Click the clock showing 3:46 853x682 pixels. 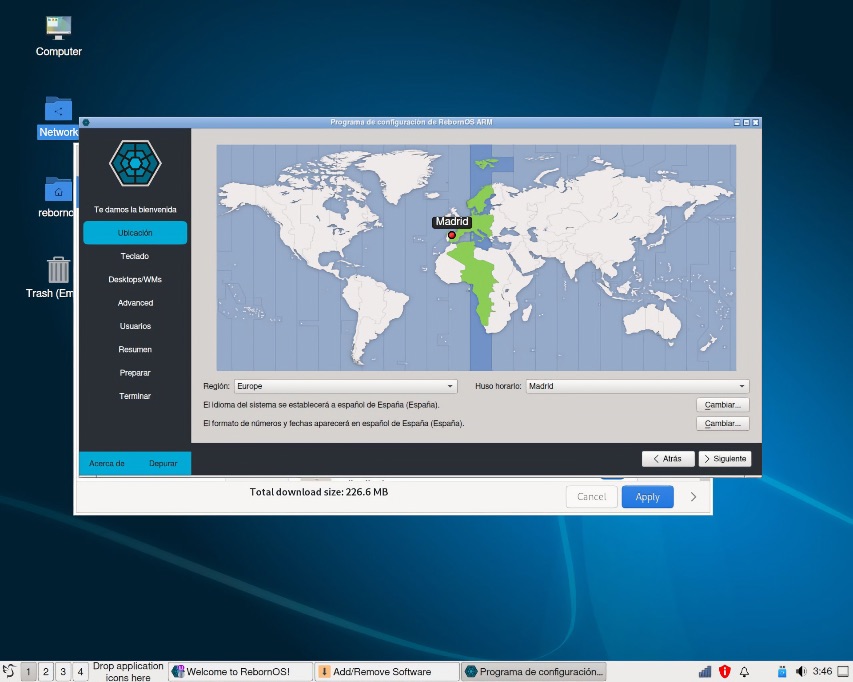coord(822,671)
